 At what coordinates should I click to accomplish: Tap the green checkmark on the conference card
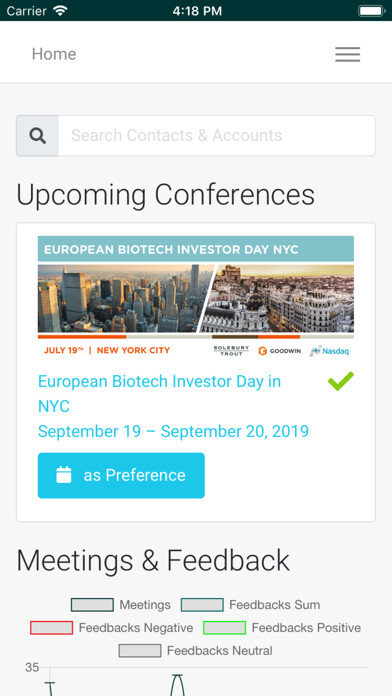[341, 381]
